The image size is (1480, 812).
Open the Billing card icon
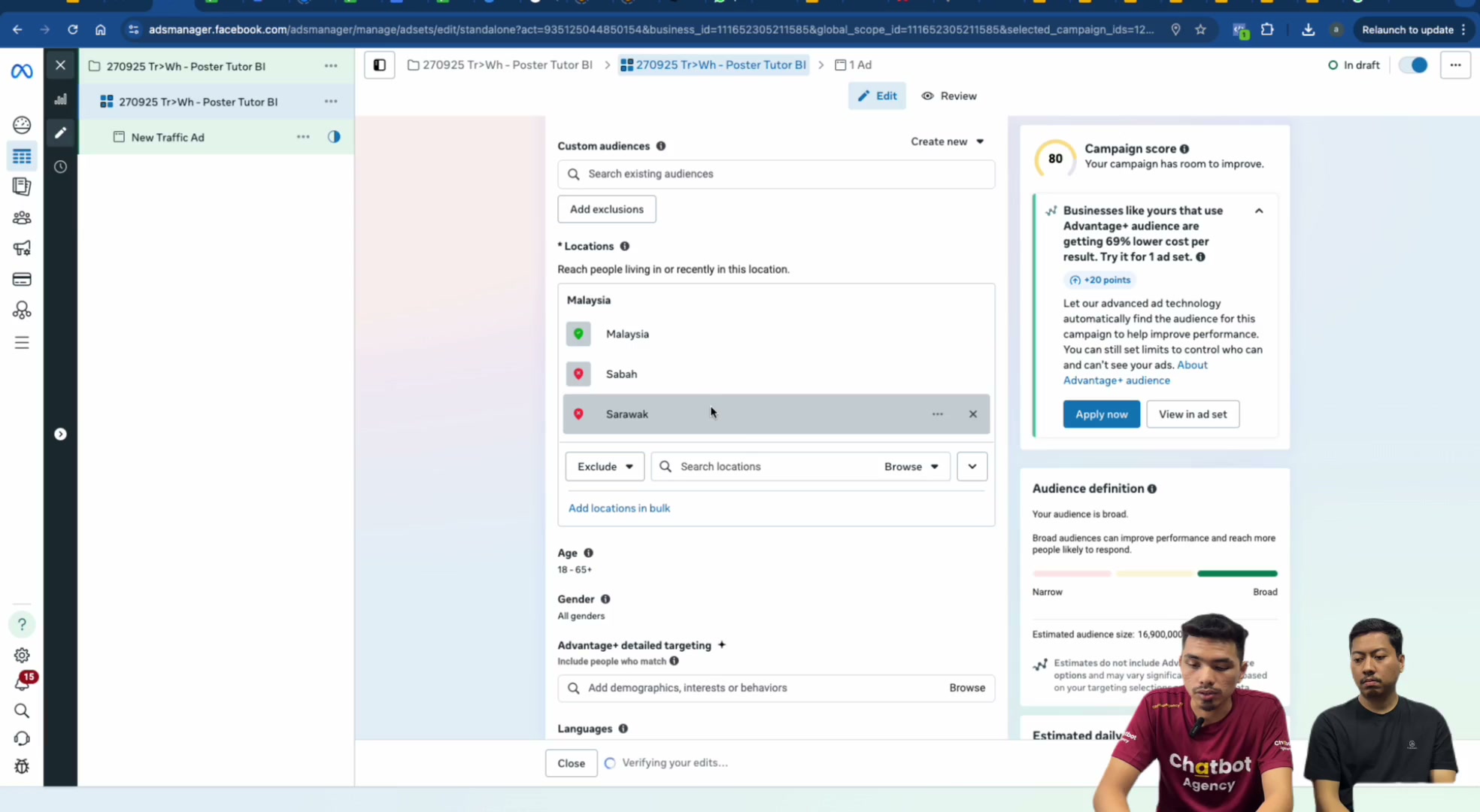[22, 280]
